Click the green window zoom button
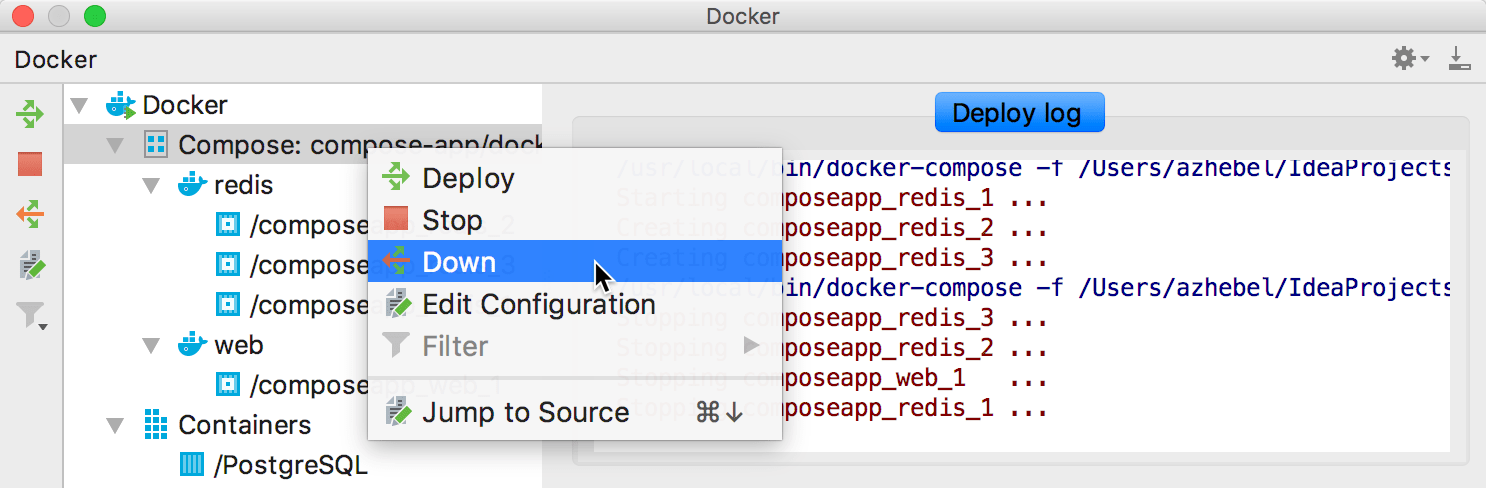Image resolution: width=1486 pixels, height=488 pixels. tap(95, 16)
